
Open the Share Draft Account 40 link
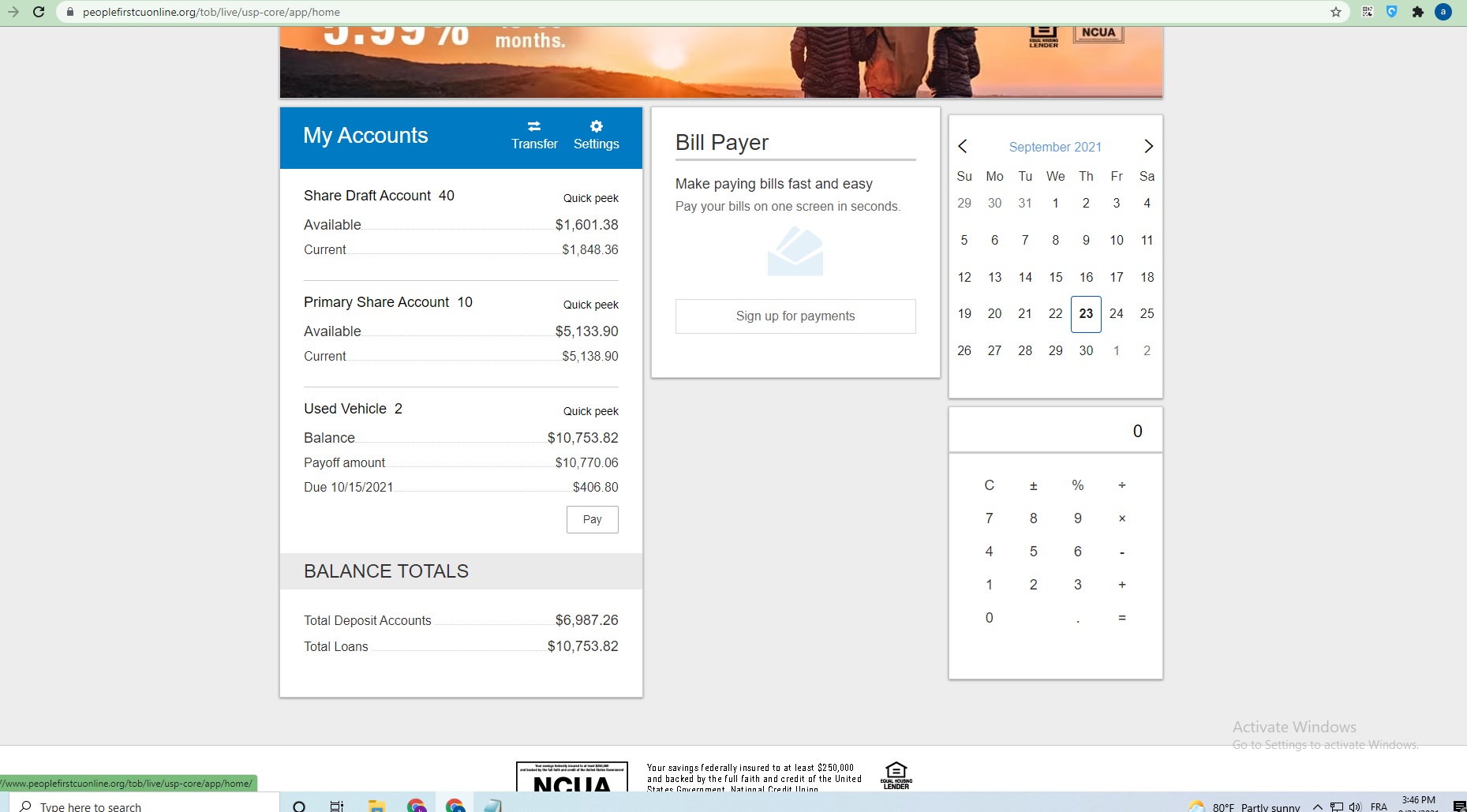(379, 196)
